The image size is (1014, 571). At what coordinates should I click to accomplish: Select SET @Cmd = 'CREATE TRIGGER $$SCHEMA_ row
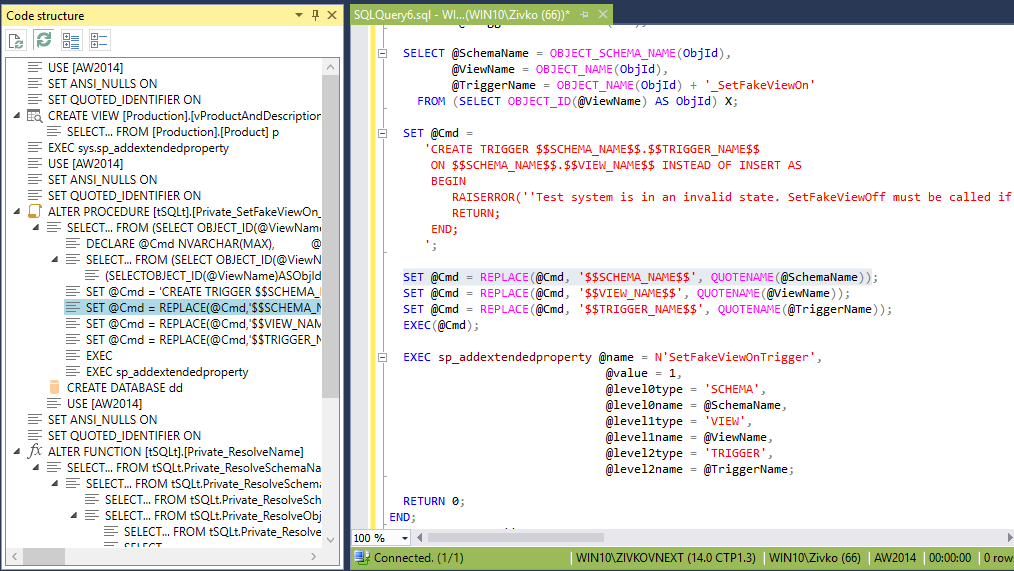tap(203, 292)
